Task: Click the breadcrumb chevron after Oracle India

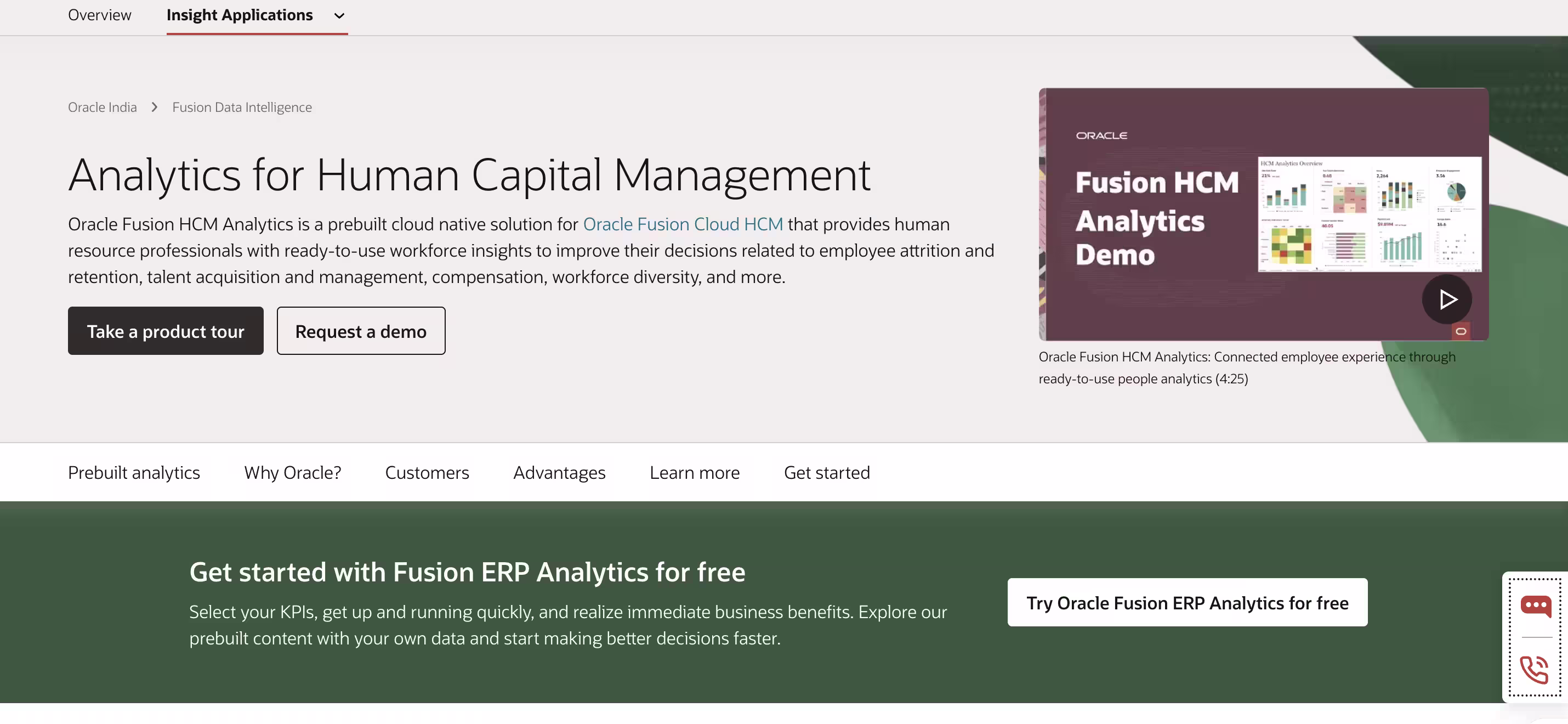Action: pyautogui.click(x=155, y=107)
